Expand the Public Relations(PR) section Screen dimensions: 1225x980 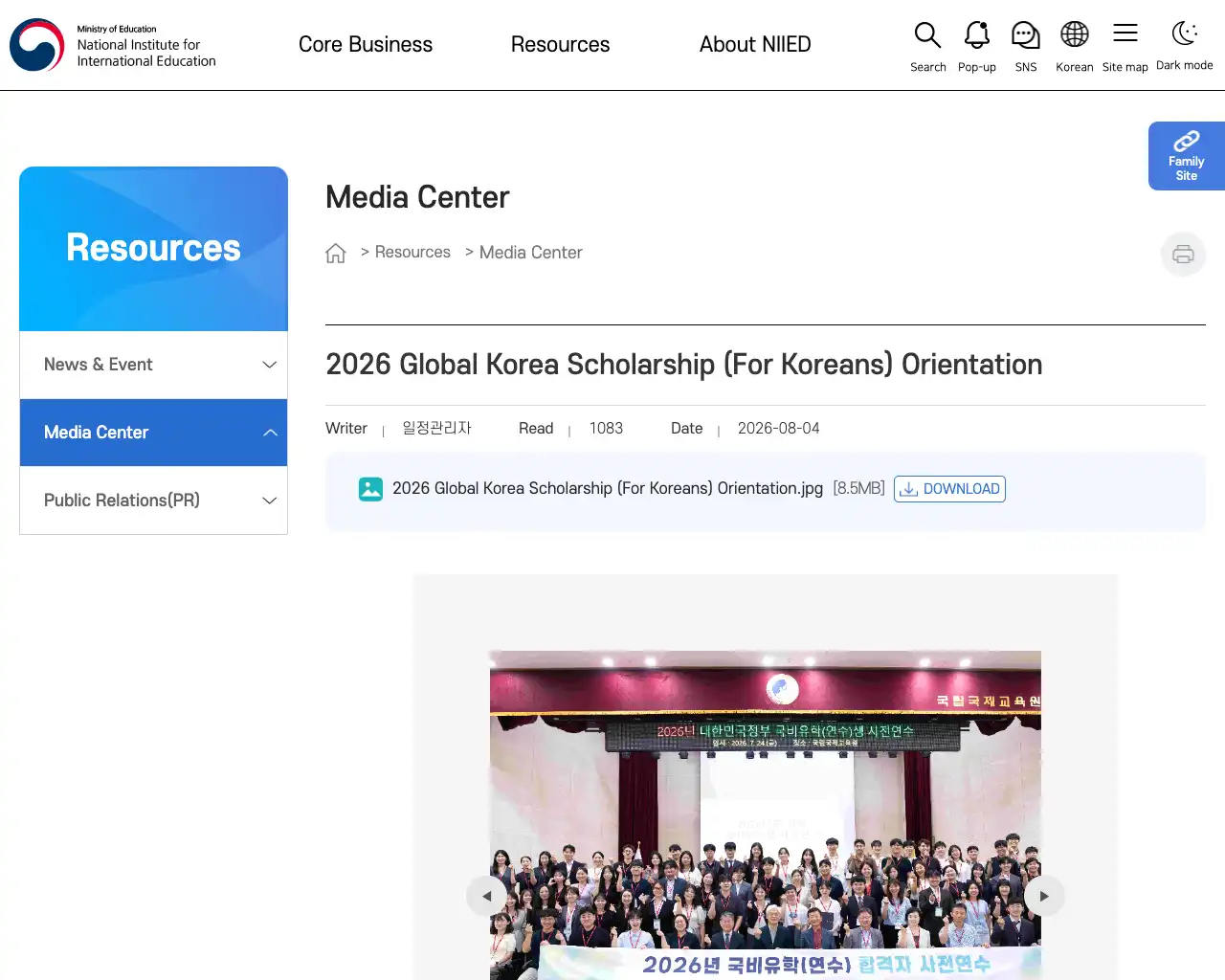point(153,501)
